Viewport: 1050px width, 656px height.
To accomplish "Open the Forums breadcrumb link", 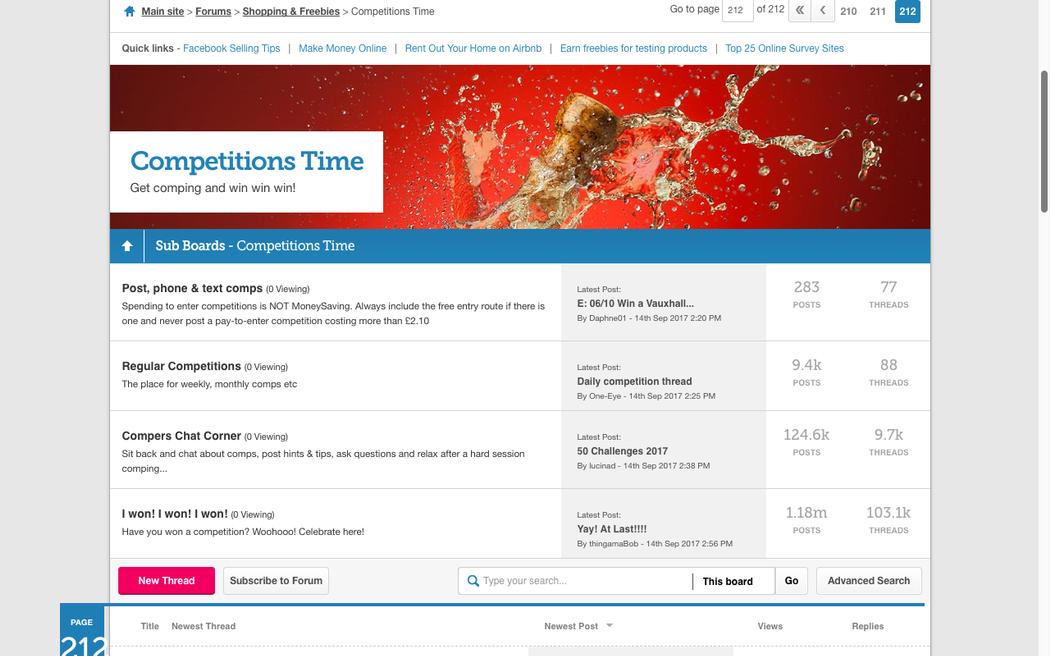I will click(213, 12).
